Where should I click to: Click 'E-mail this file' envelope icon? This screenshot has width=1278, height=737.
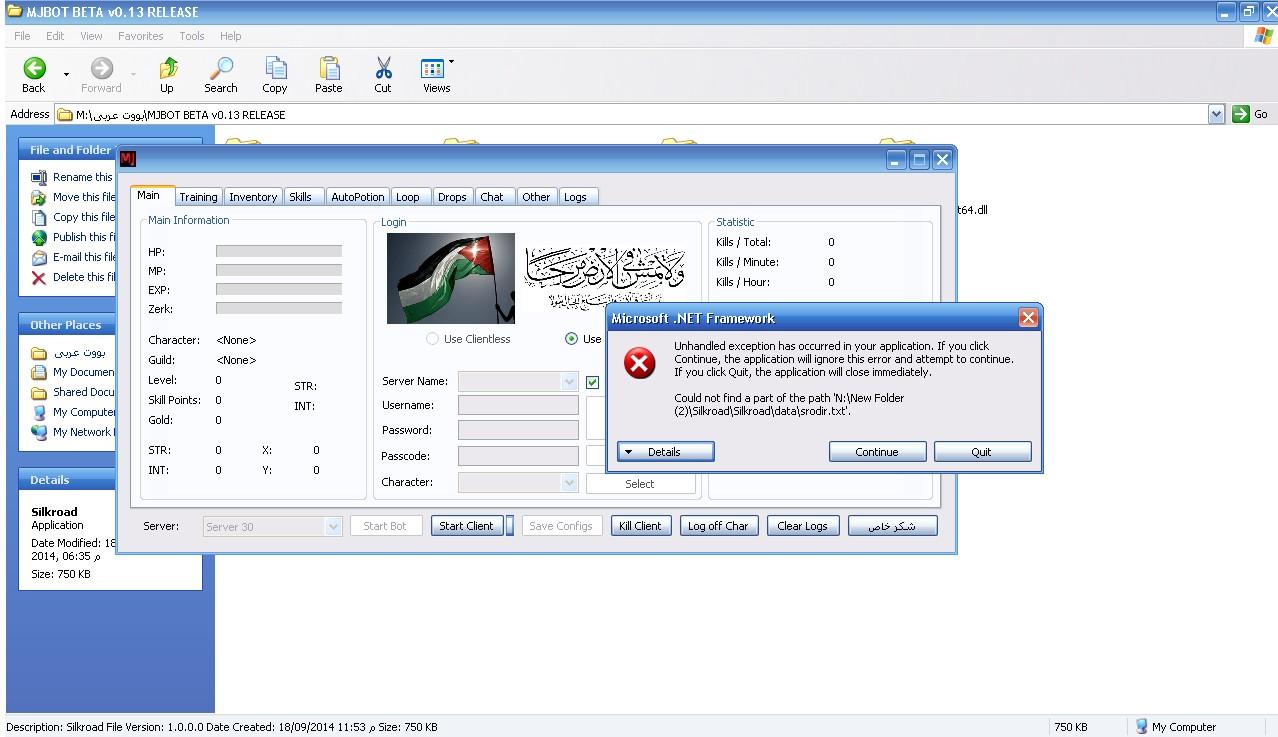pyautogui.click(x=39, y=257)
